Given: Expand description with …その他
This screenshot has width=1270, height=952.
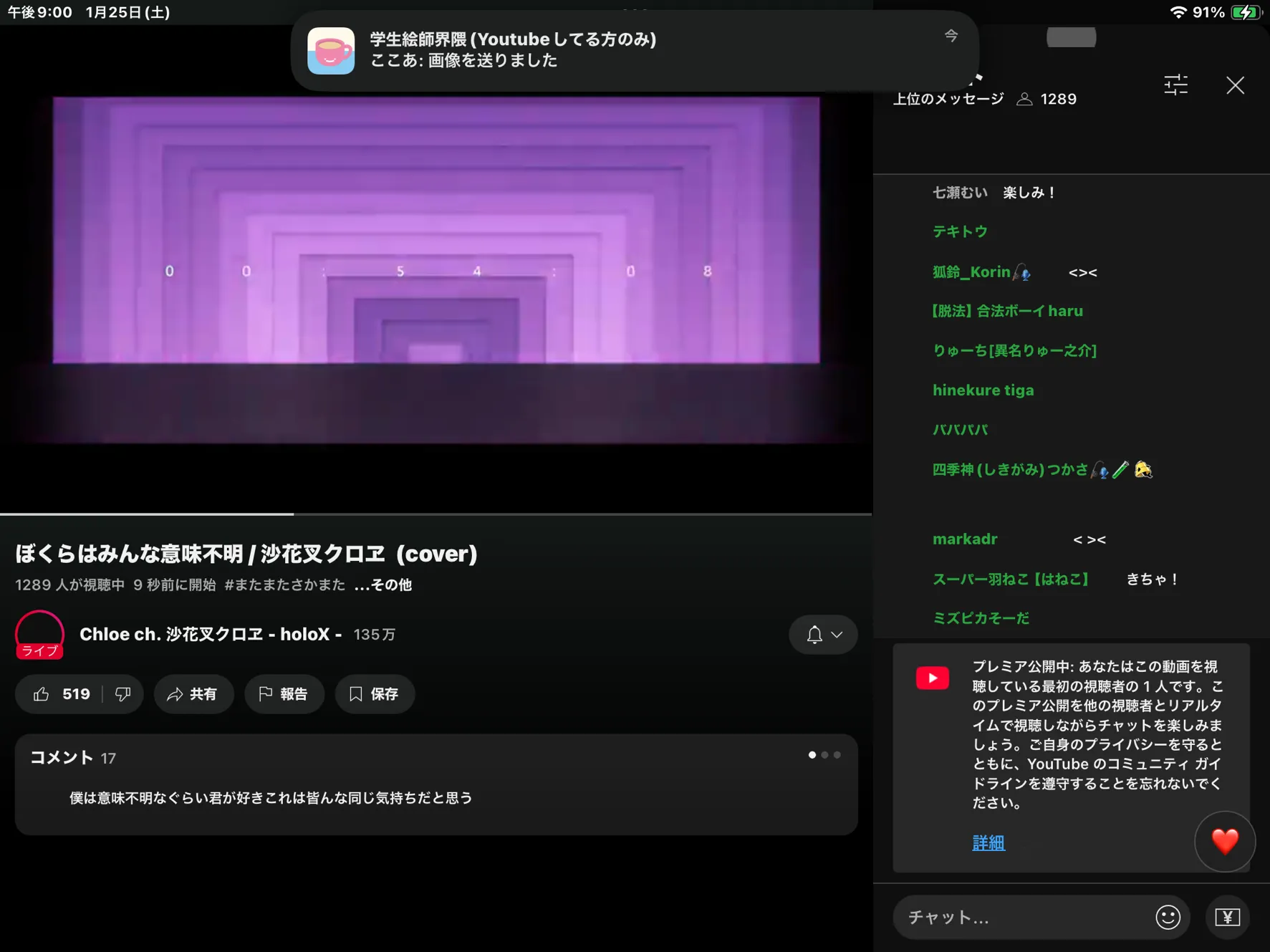Looking at the screenshot, I should pos(383,585).
